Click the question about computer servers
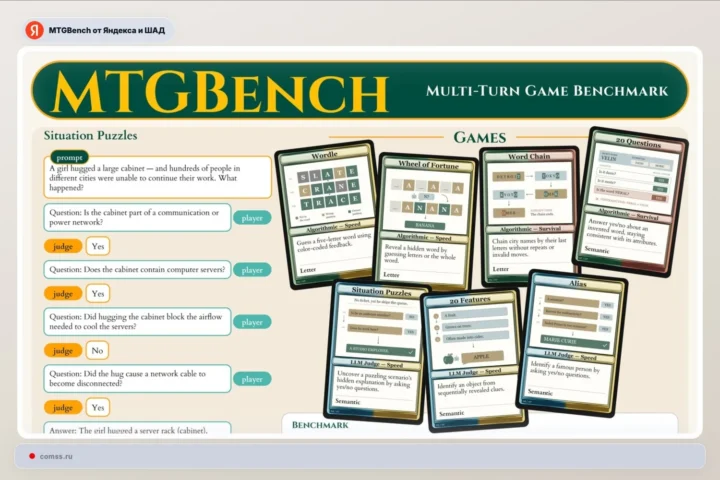This screenshot has width=720, height=480. coord(137,270)
